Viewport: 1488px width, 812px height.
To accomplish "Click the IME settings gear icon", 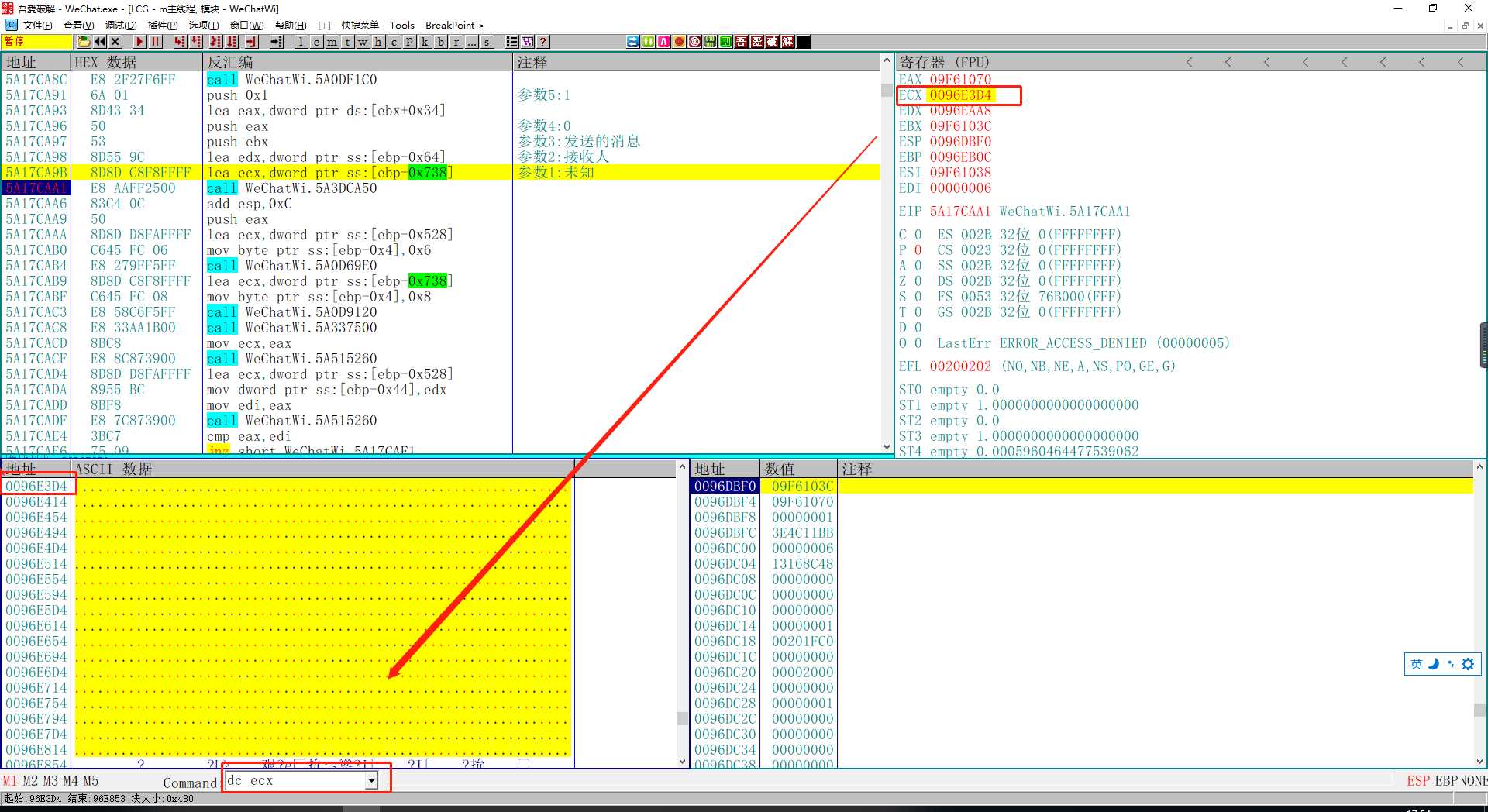I will (x=1468, y=664).
